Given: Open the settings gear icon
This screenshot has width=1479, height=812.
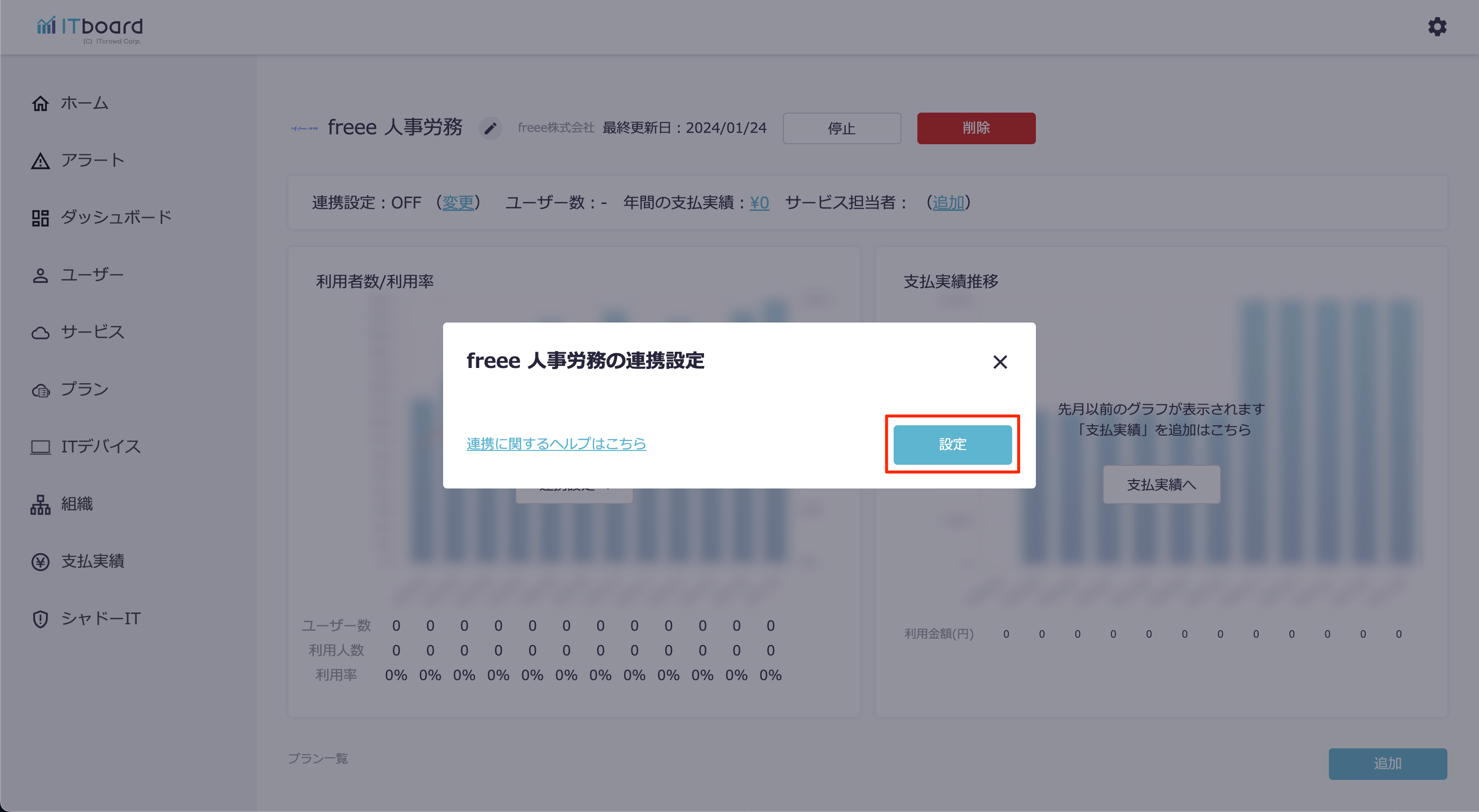Looking at the screenshot, I should pos(1437,26).
